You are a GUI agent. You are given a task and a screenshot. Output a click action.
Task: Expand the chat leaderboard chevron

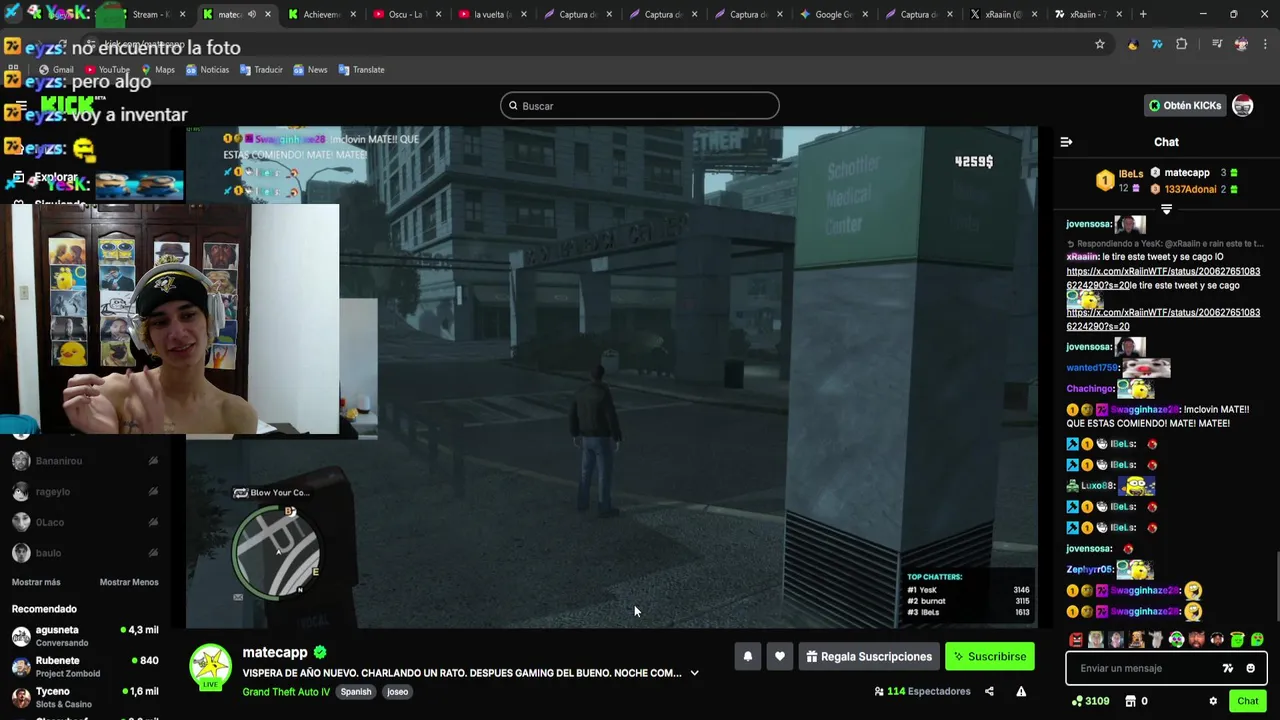(1166, 209)
